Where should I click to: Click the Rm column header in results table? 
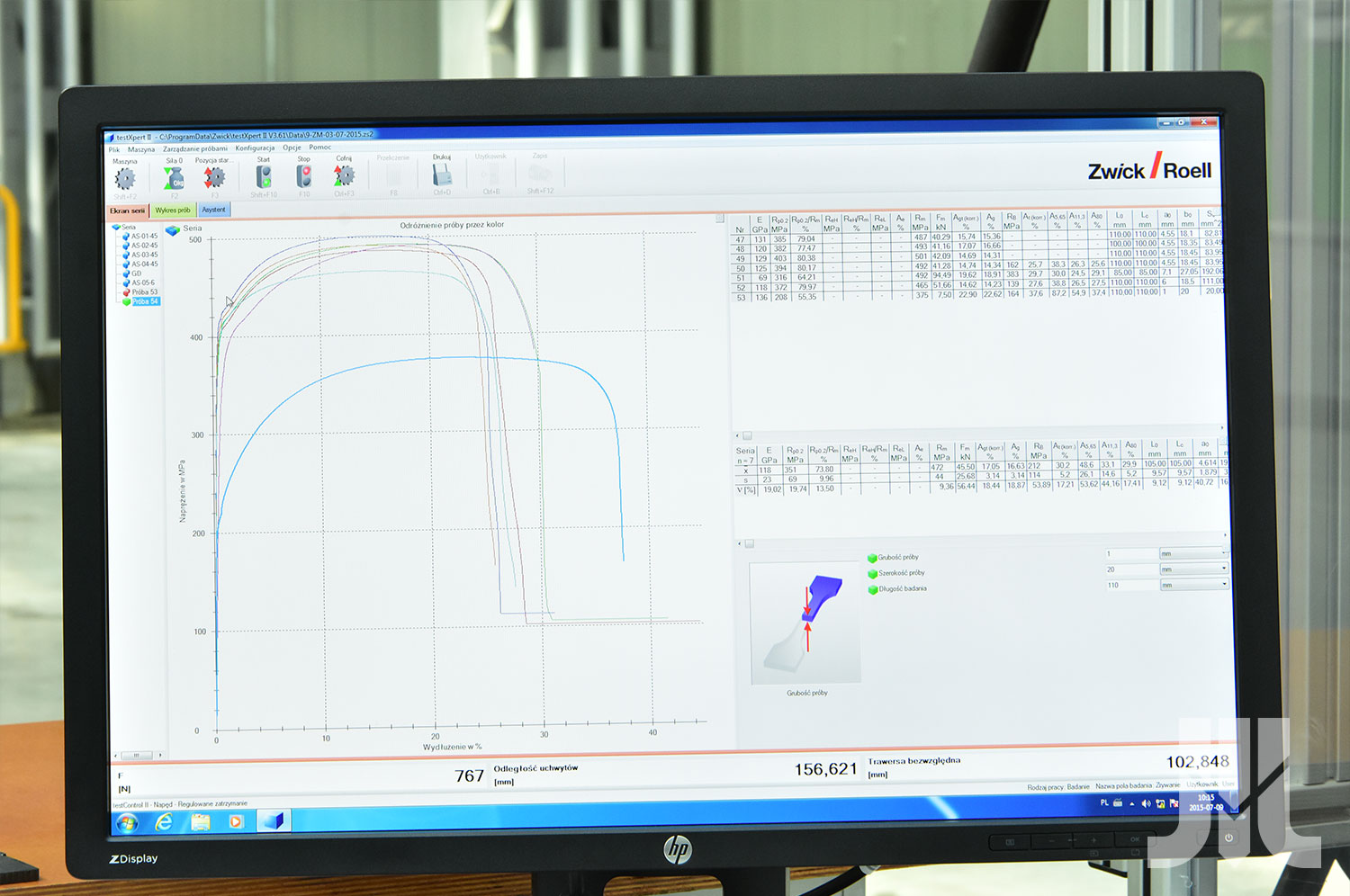920,222
